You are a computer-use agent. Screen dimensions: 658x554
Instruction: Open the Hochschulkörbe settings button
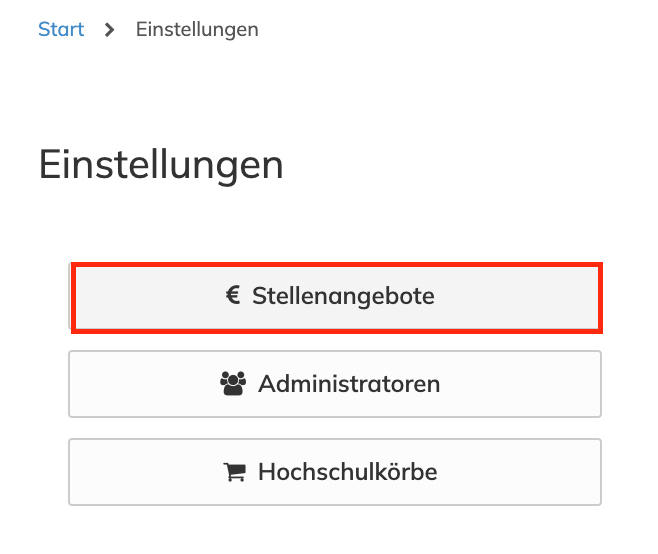(x=335, y=472)
